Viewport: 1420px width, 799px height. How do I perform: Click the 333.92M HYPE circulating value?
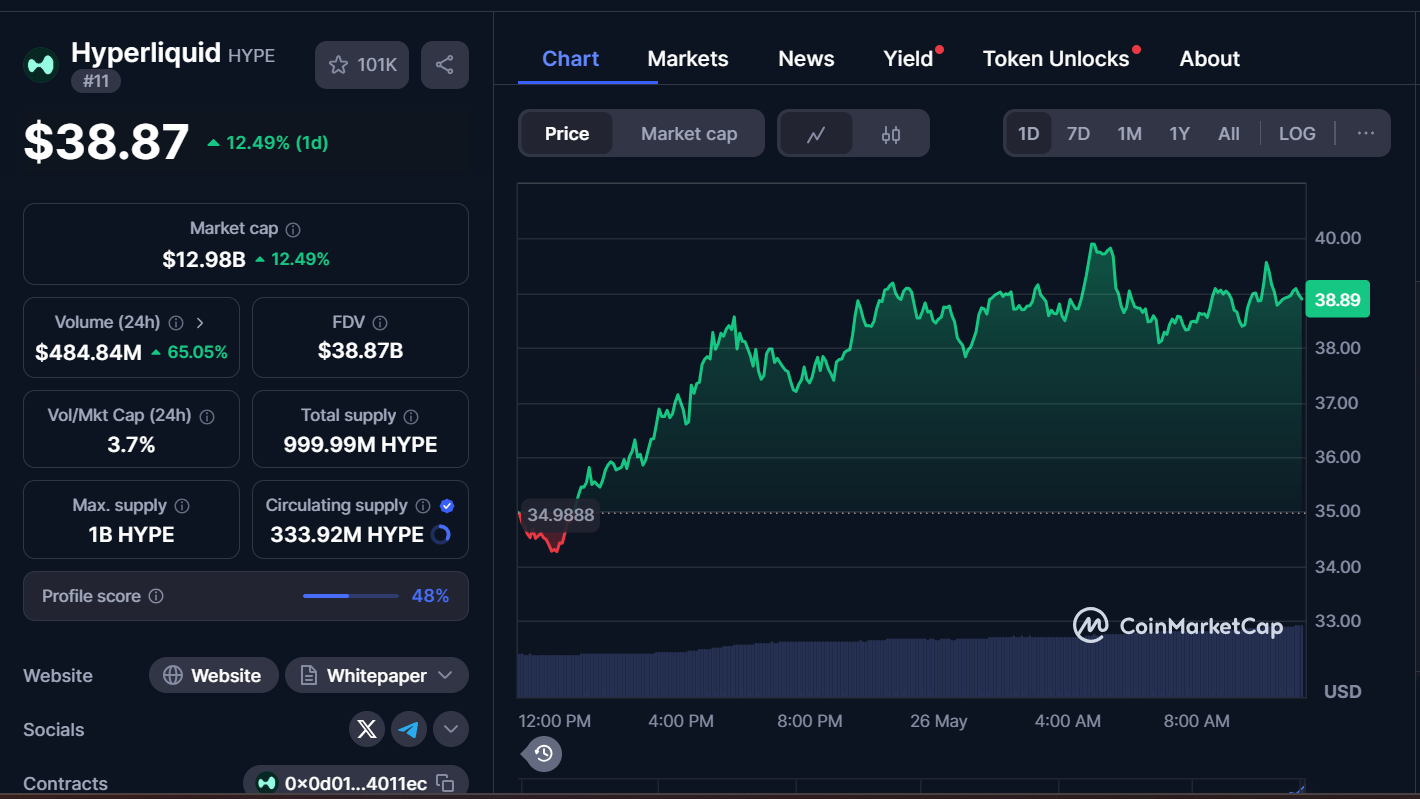pos(347,535)
